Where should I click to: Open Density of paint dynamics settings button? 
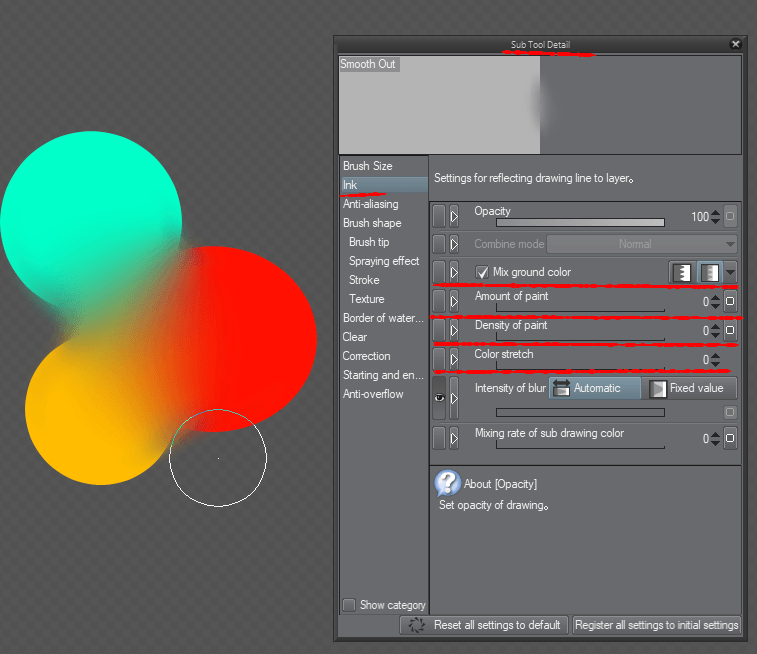(x=730, y=330)
